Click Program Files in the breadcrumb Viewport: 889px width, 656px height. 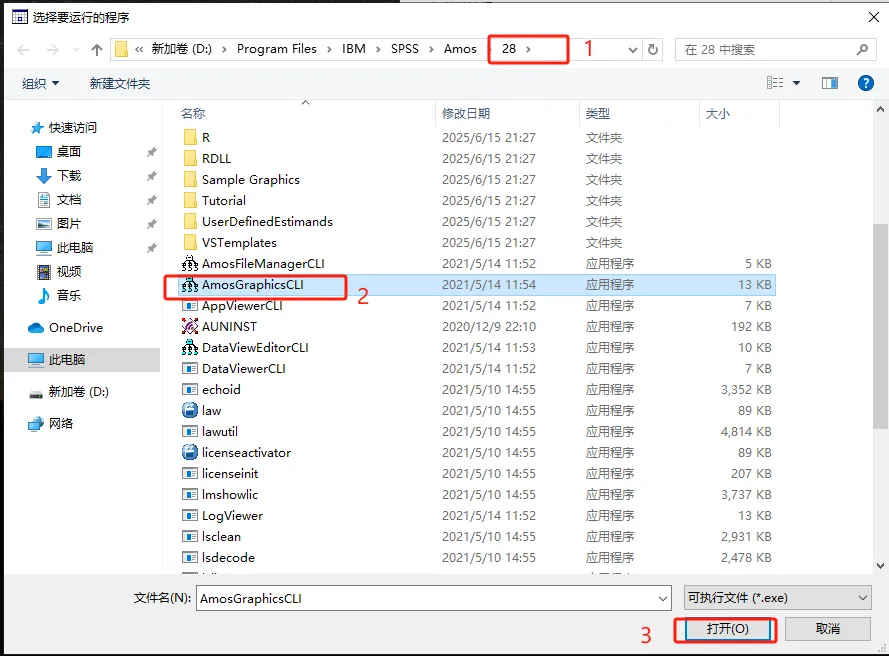tap(277, 49)
